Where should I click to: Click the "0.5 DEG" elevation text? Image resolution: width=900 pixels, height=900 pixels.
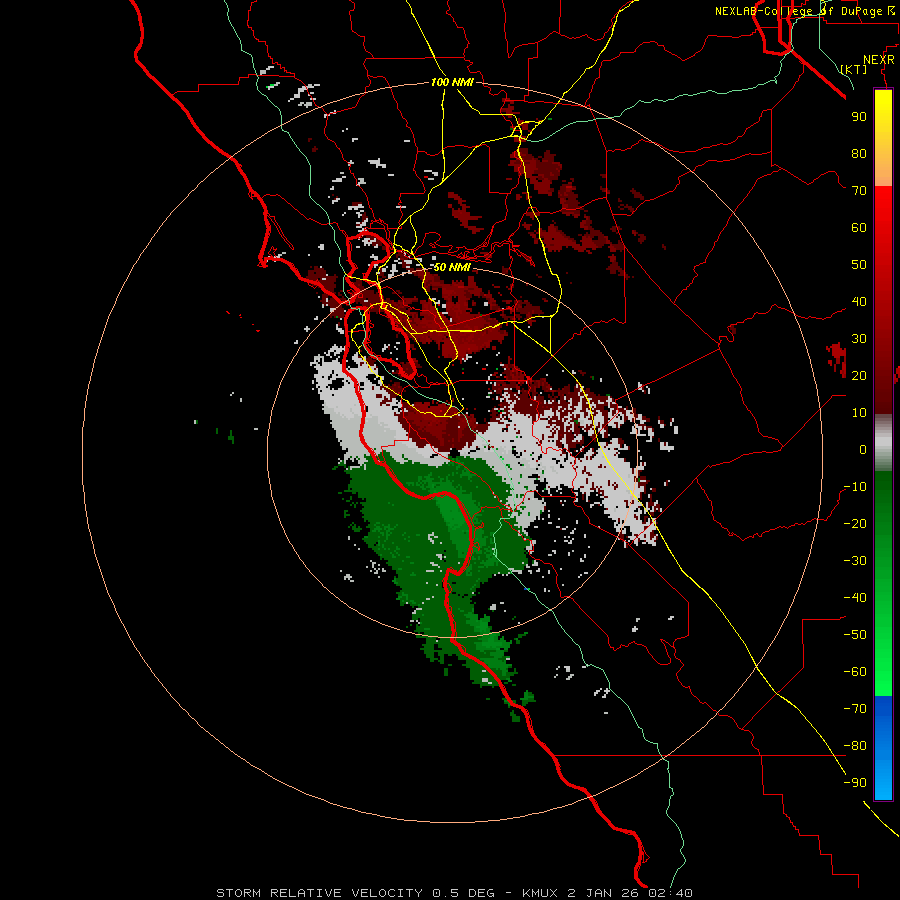463,893
